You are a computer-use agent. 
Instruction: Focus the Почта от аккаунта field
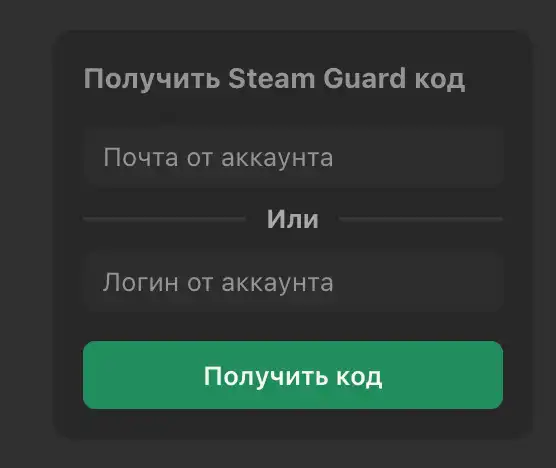tap(293, 157)
